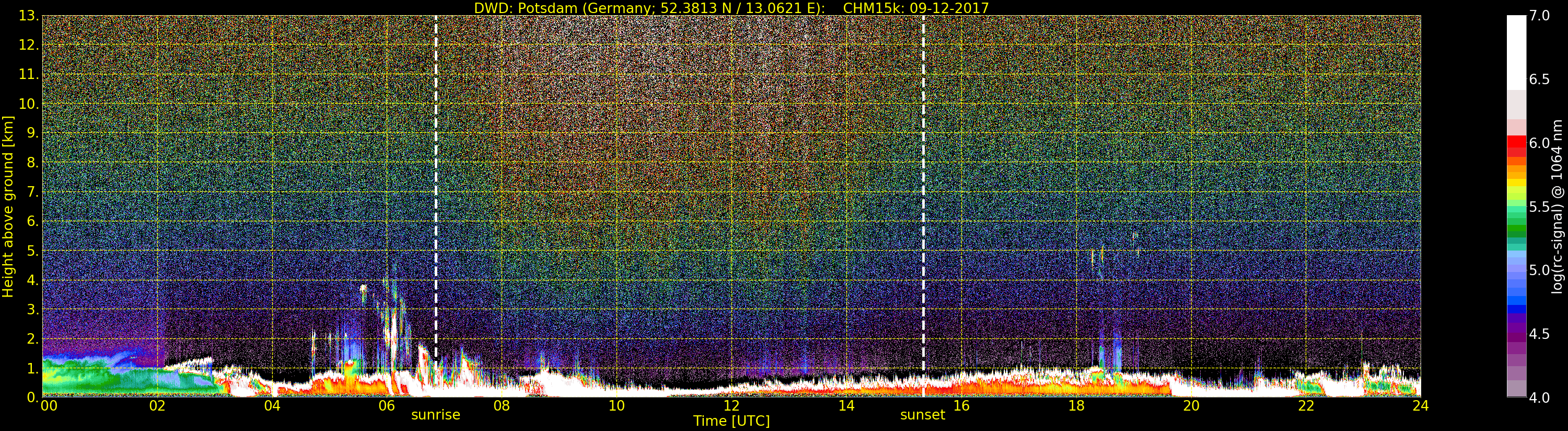Image resolution: width=1568 pixels, height=431 pixels.
Task: Pick the green band on the colorbar
Action: pyautogui.click(x=1516, y=231)
